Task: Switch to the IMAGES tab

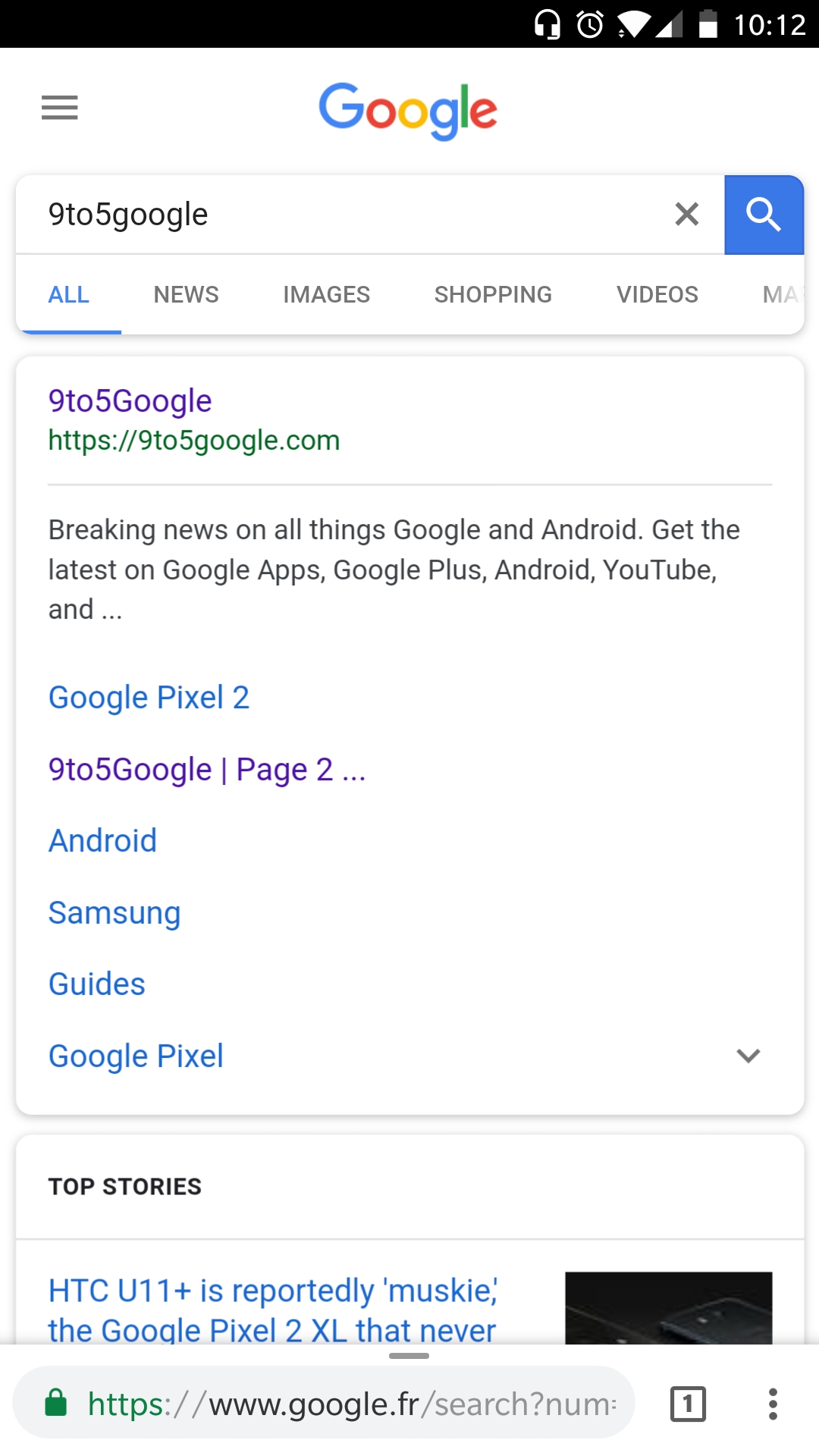Action: (326, 294)
